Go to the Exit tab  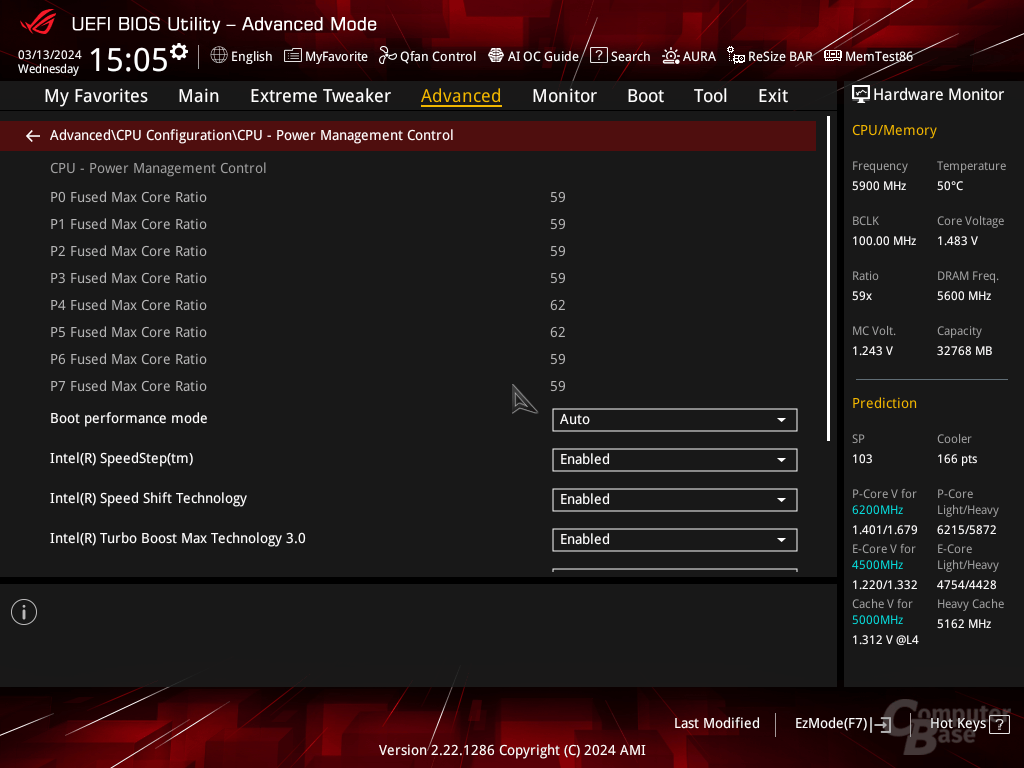coord(773,96)
